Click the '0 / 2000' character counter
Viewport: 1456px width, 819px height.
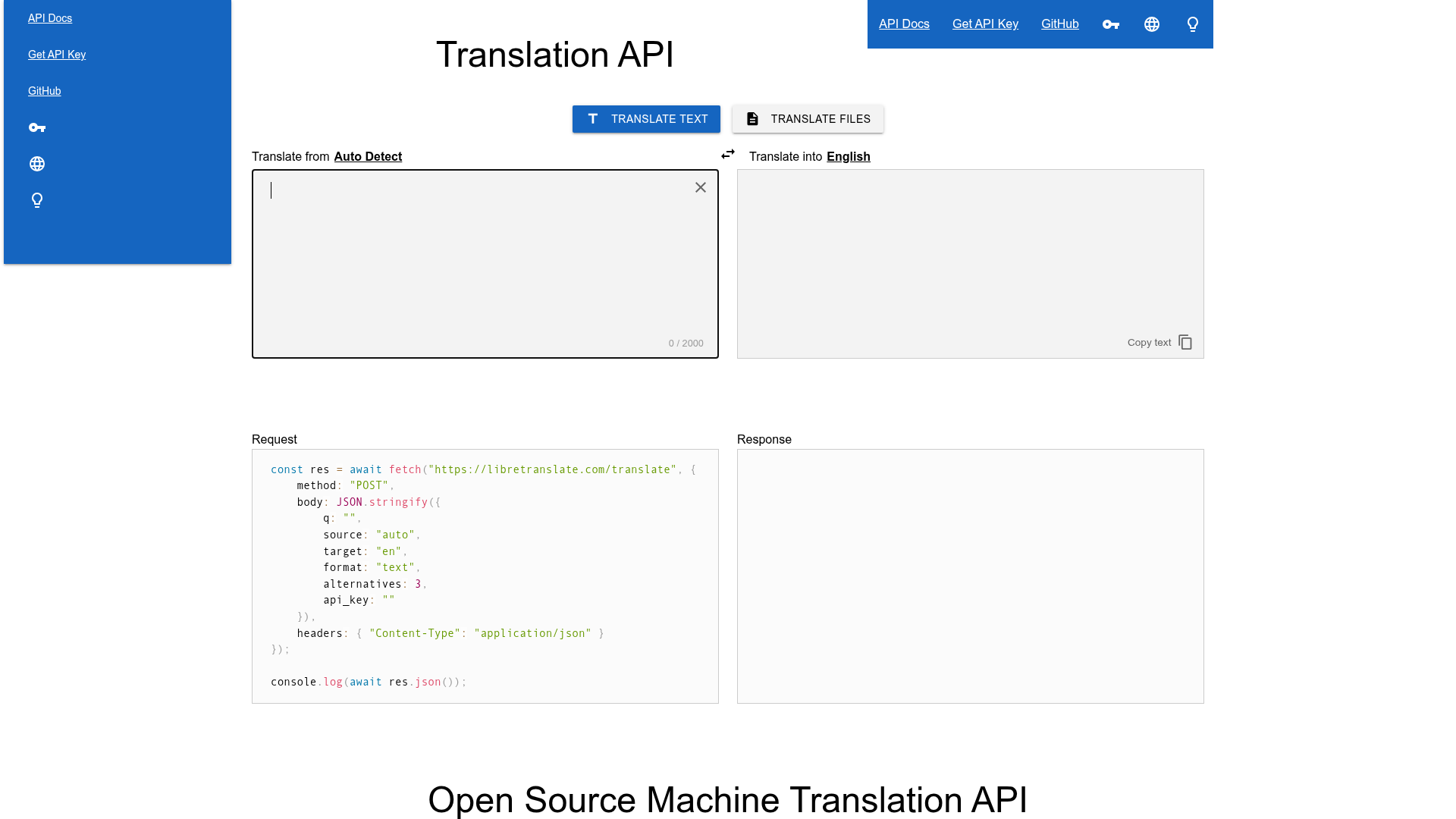[x=686, y=344]
